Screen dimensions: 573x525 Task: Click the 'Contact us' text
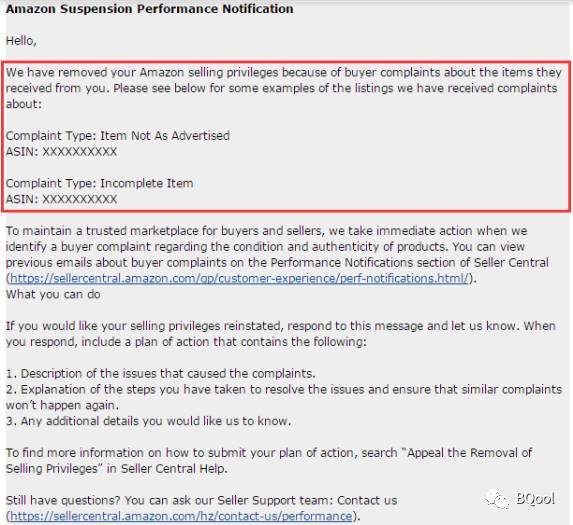click(367, 500)
